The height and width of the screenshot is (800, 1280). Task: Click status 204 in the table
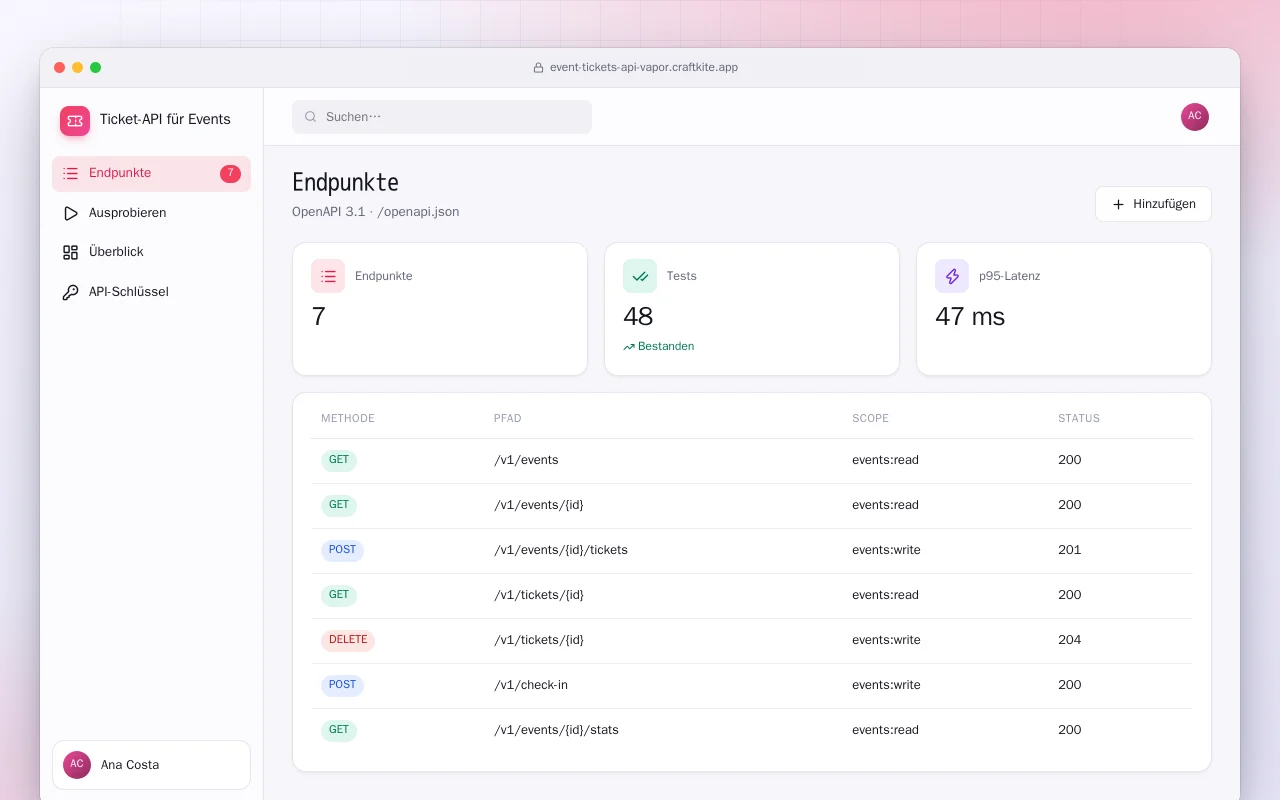point(1070,641)
